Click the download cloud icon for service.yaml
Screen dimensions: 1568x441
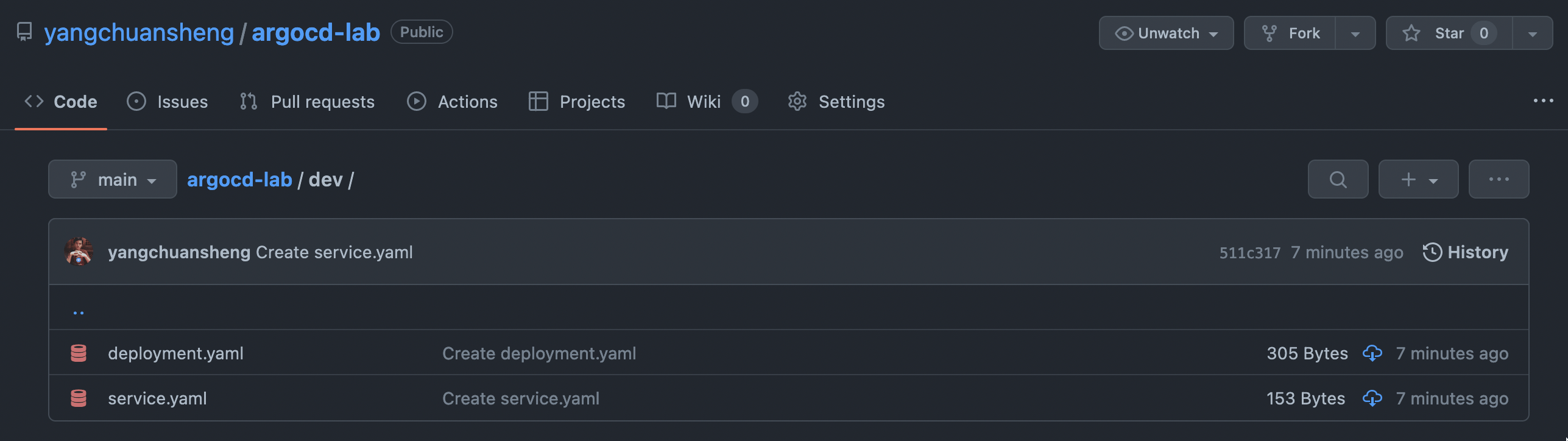click(x=1372, y=398)
